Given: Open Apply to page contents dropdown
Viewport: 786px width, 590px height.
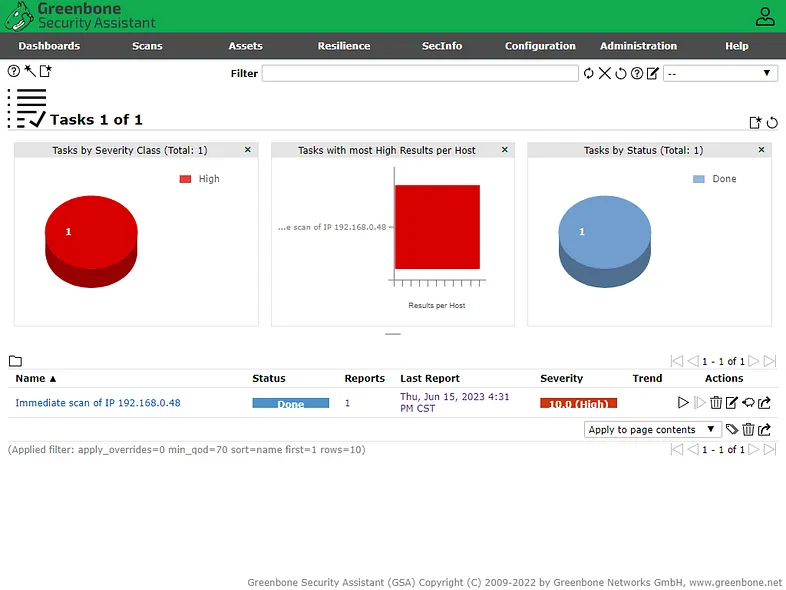Looking at the screenshot, I should point(653,430).
